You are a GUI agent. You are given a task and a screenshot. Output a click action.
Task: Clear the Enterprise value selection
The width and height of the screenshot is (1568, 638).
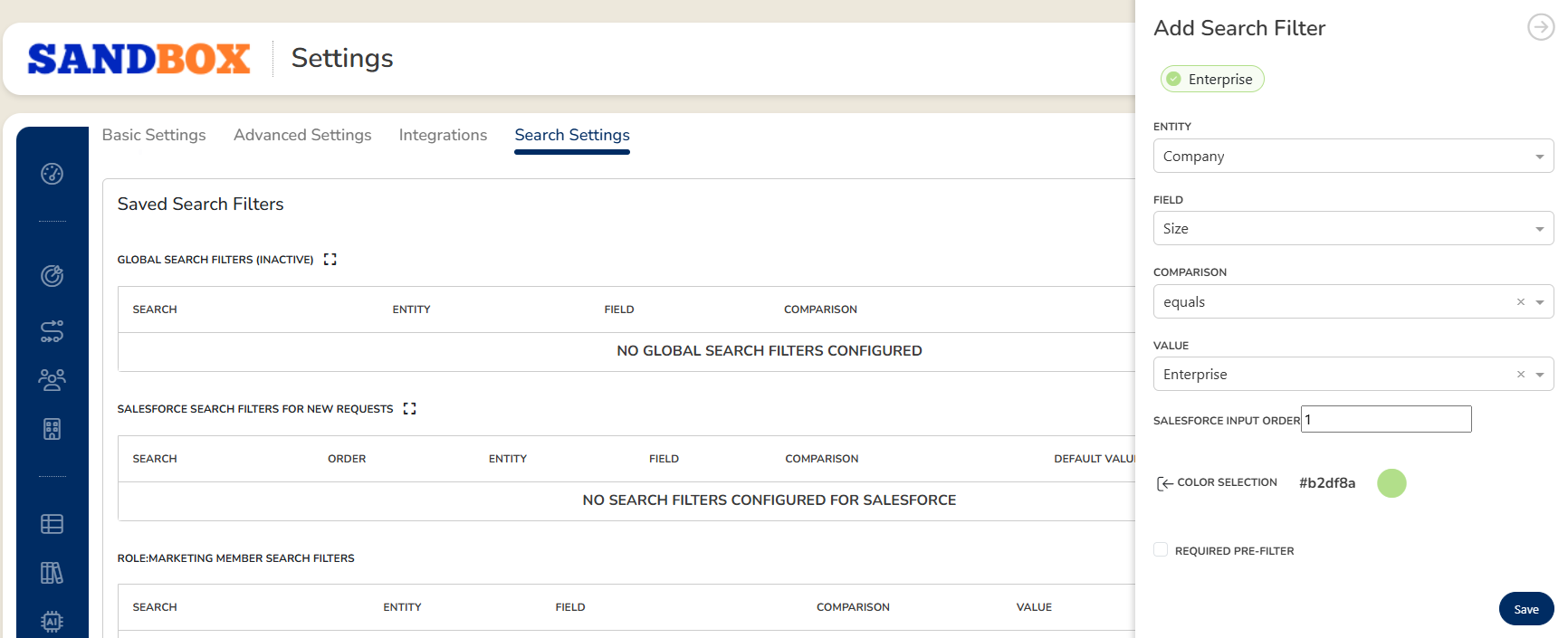pyautogui.click(x=1521, y=375)
